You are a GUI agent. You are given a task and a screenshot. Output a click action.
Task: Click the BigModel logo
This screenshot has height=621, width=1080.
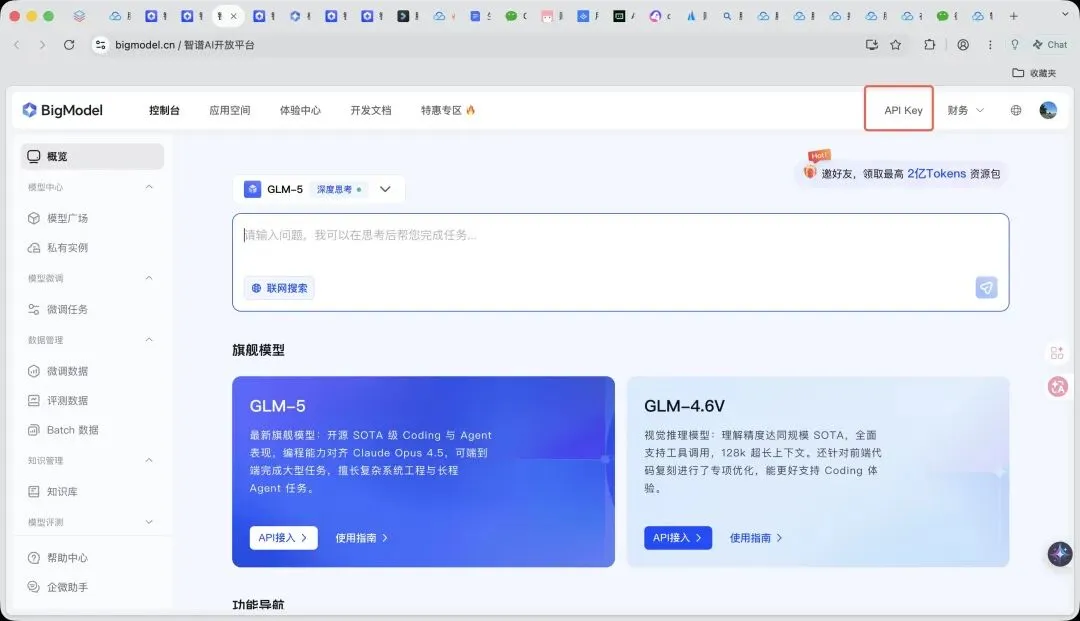(63, 110)
